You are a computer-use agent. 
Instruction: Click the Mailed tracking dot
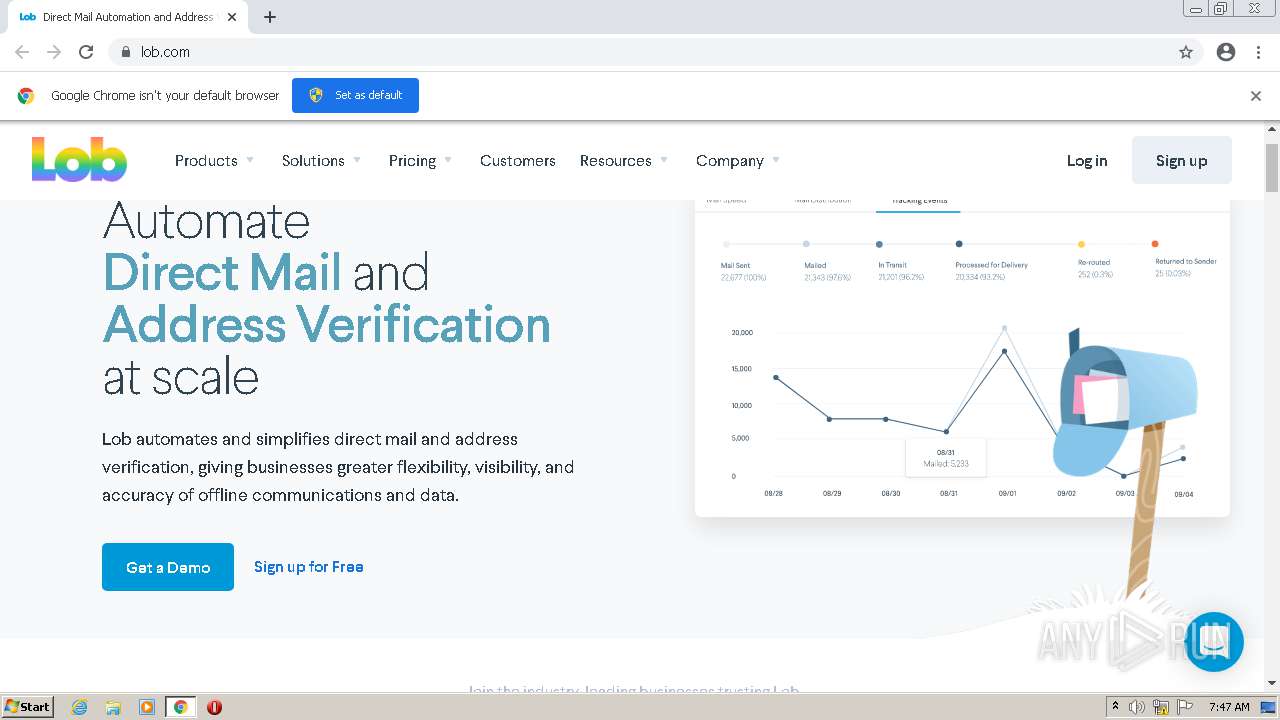806,244
